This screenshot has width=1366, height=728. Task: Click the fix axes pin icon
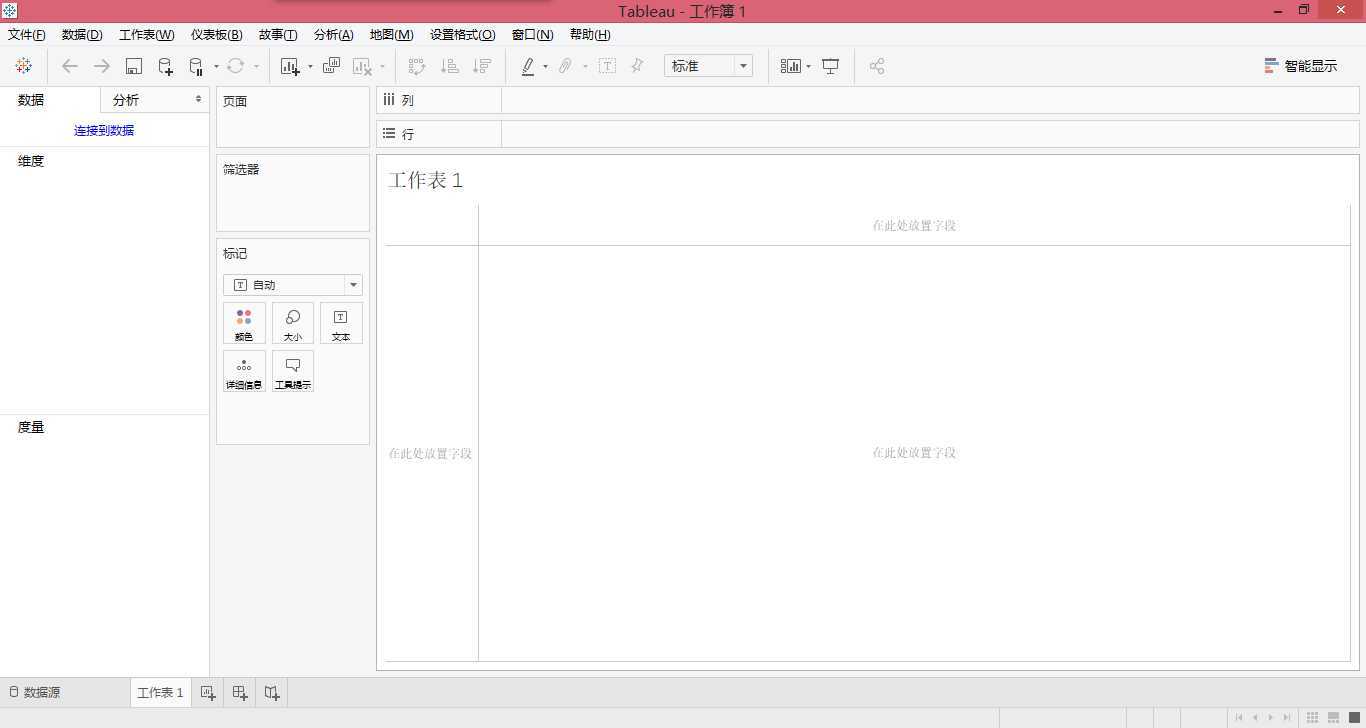click(637, 66)
